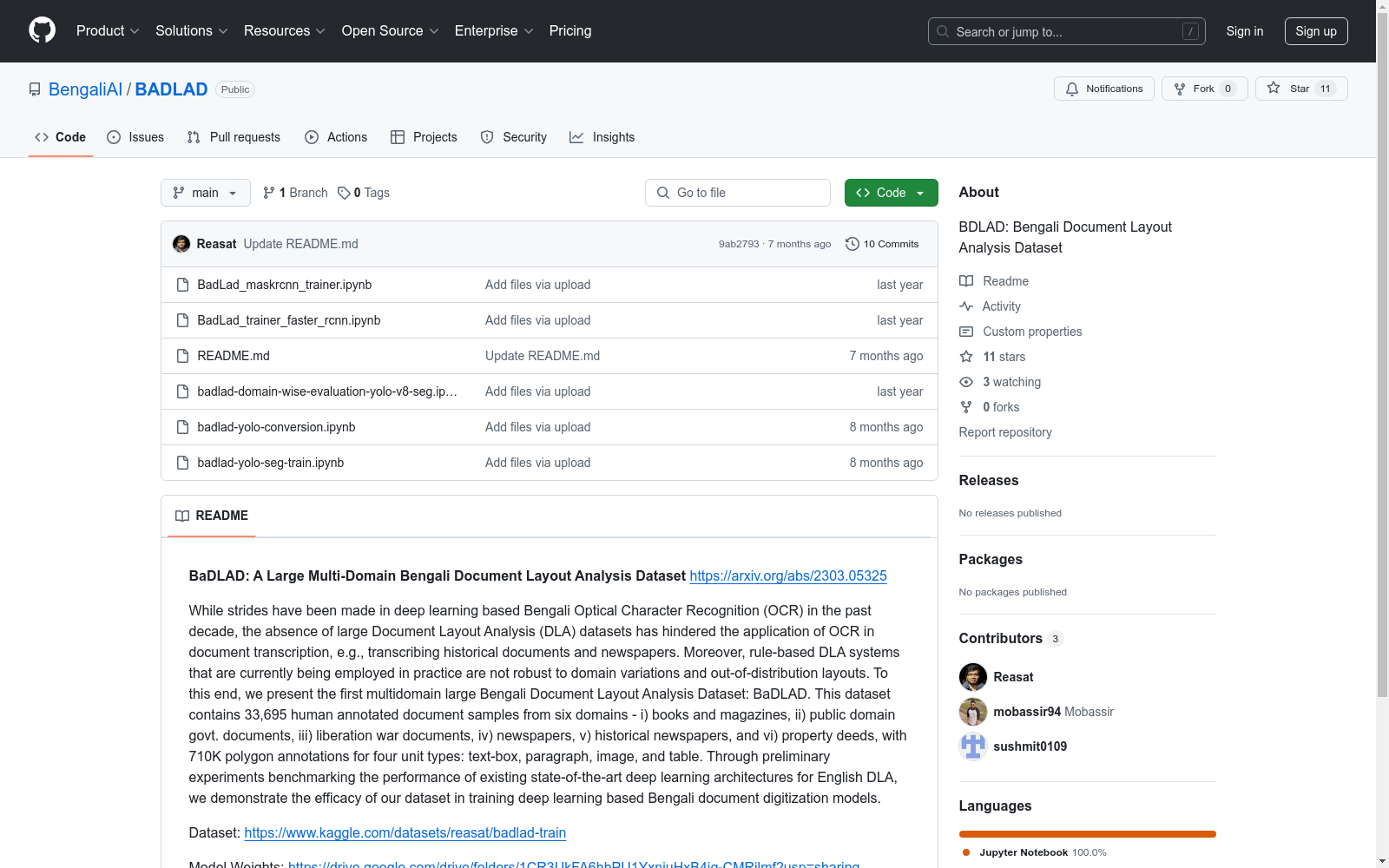Image resolution: width=1389 pixels, height=868 pixels.
Task: Click the fork icon beside 0 forks
Action: 966,407
